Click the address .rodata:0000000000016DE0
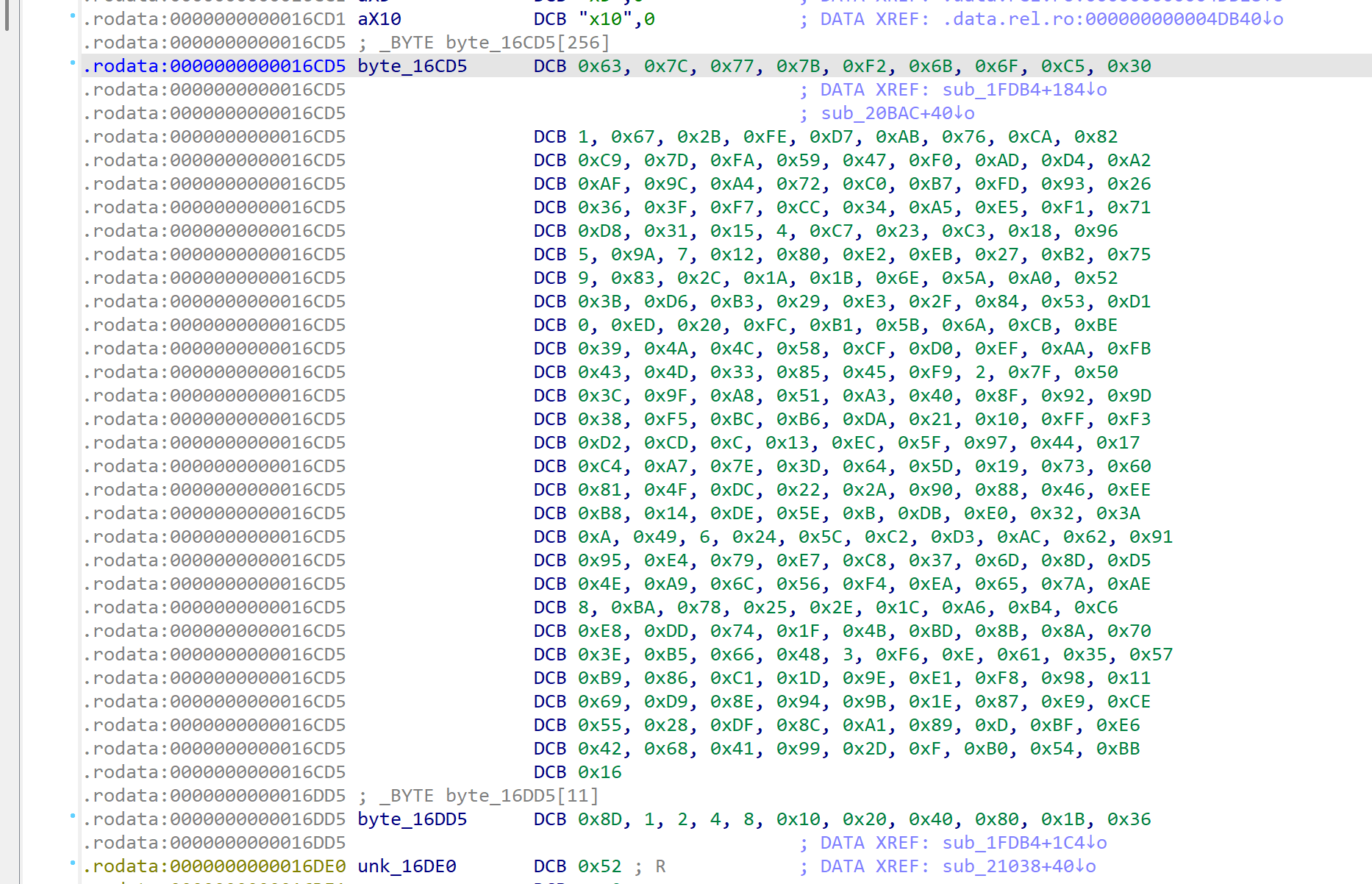 (214, 866)
